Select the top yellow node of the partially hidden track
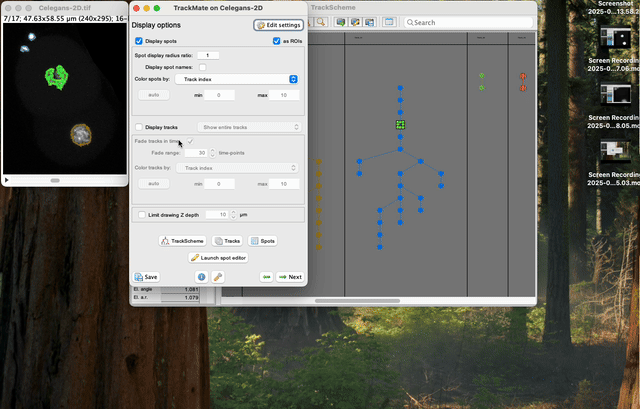 click(x=318, y=162)
